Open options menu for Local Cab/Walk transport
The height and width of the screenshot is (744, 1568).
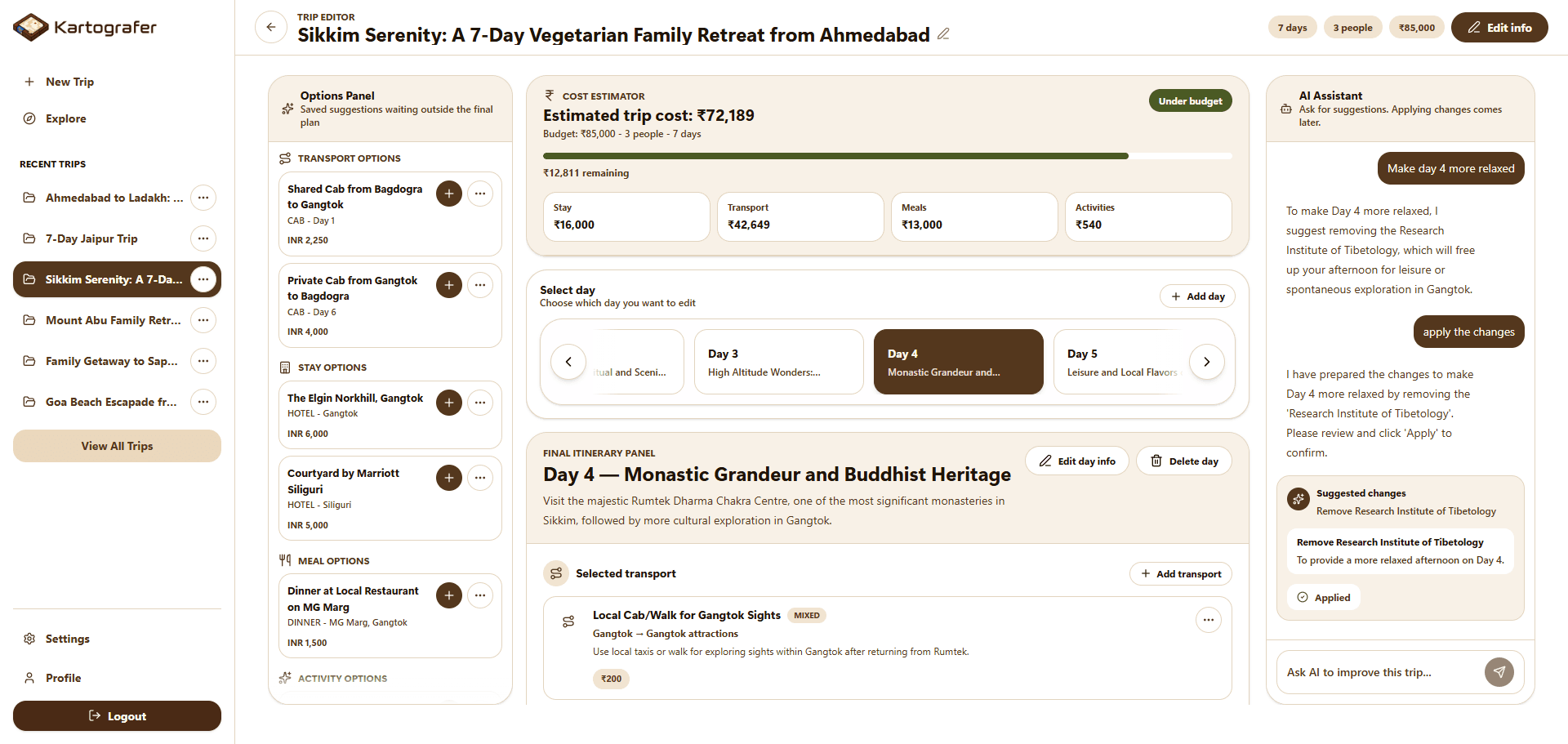1209,620
